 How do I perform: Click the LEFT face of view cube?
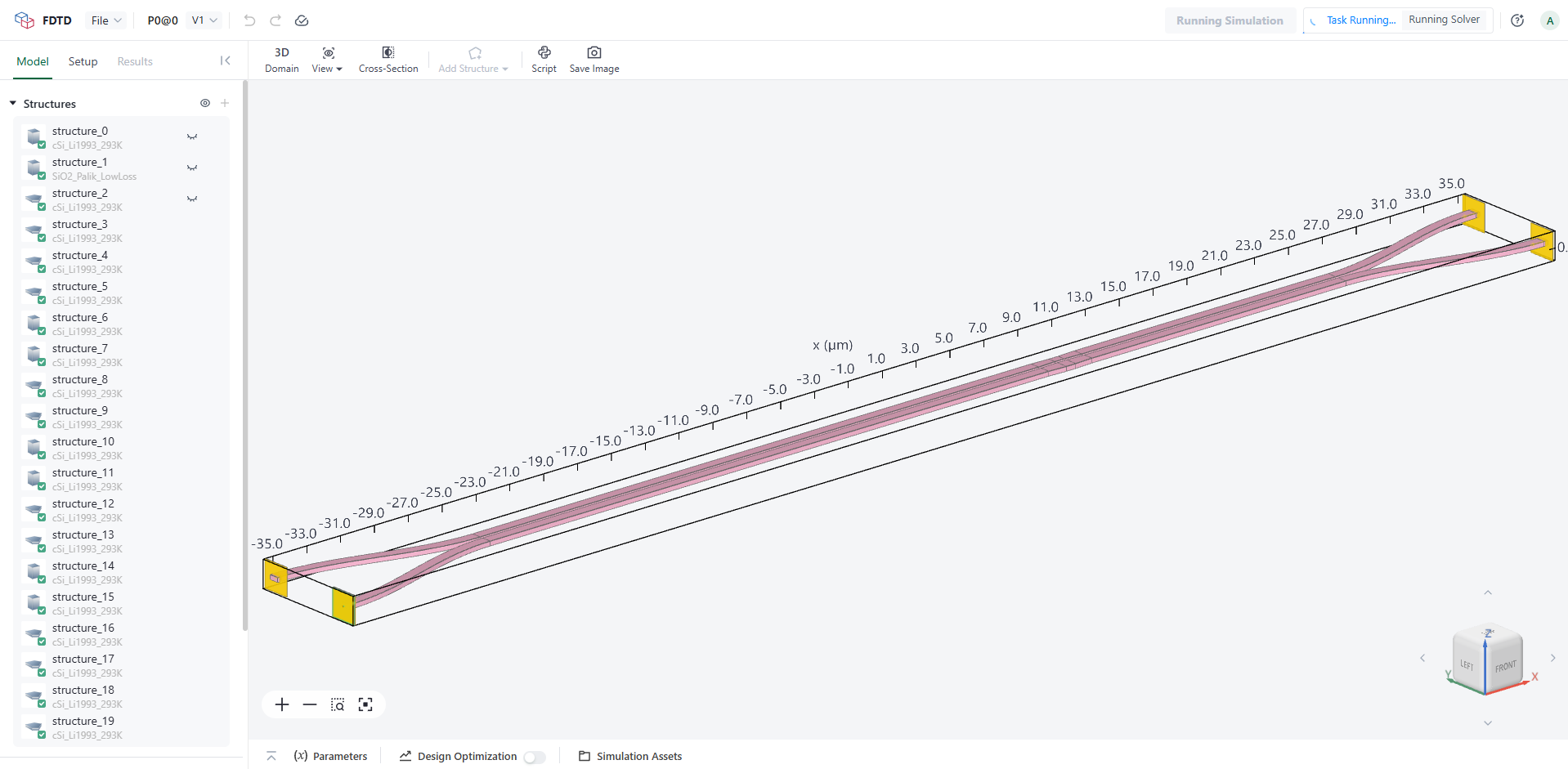pos(1468,664)
